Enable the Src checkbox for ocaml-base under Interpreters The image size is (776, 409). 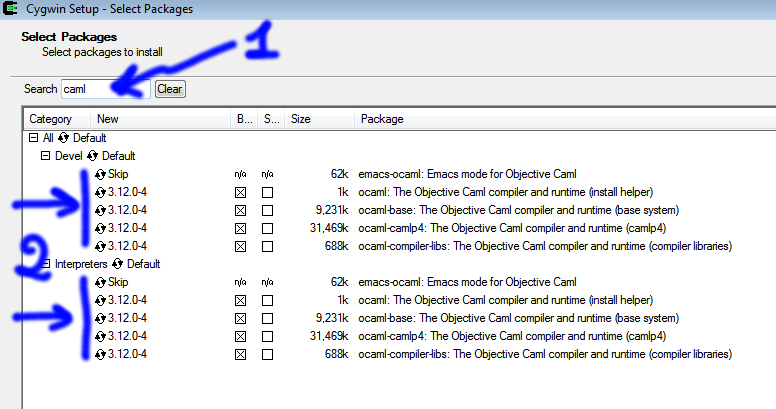(x=267, y=318)
